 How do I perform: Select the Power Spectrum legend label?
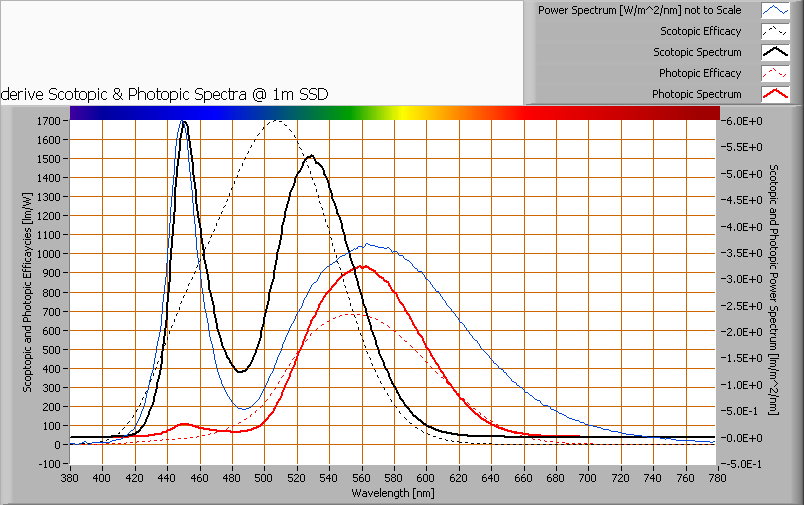[x=639, y=11]
